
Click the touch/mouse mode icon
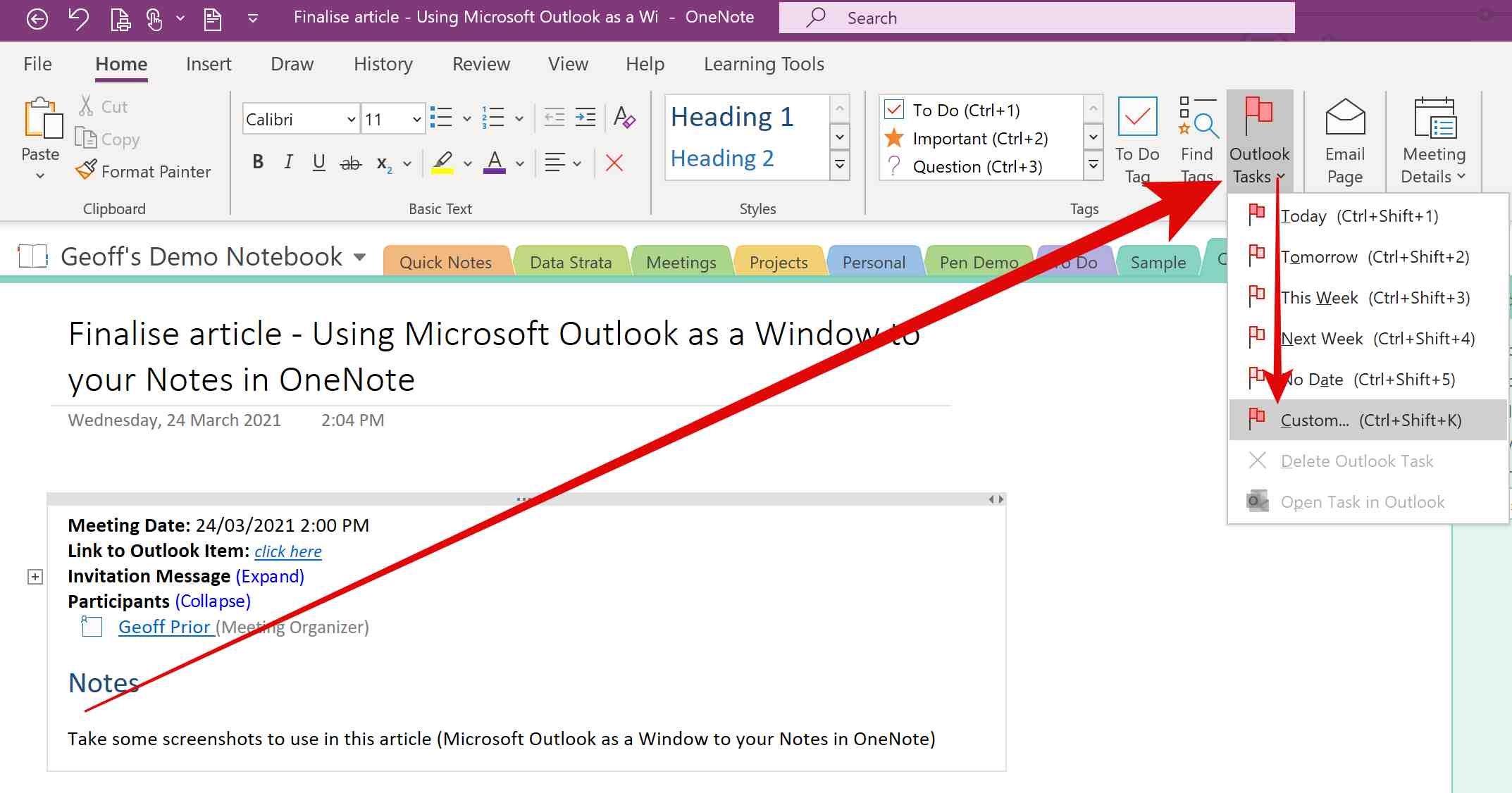[x=154, y=18]
